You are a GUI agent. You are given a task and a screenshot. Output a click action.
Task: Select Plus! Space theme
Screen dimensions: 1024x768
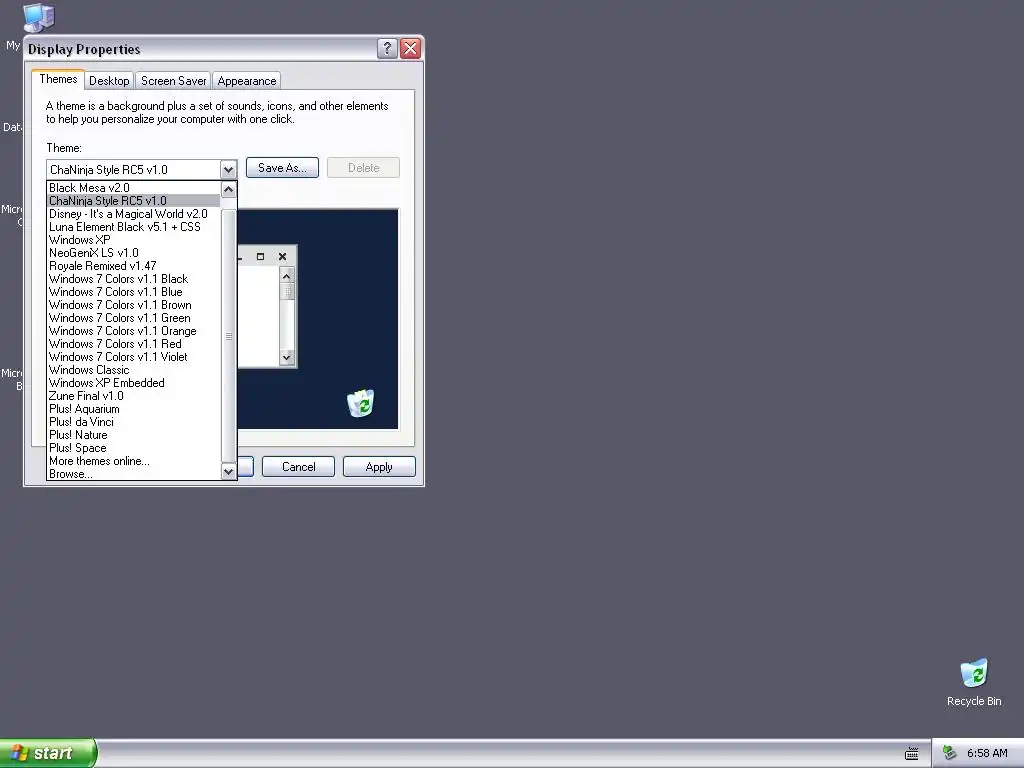pos(135,448)
